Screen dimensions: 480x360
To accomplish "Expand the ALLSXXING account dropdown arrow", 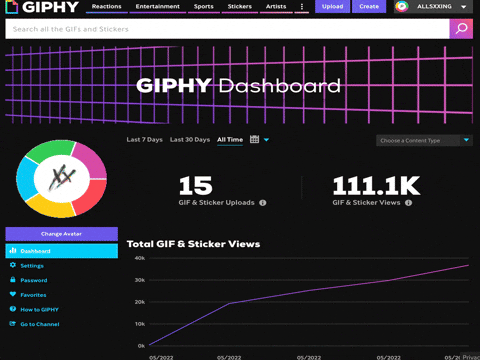I will tap(463, 7).
